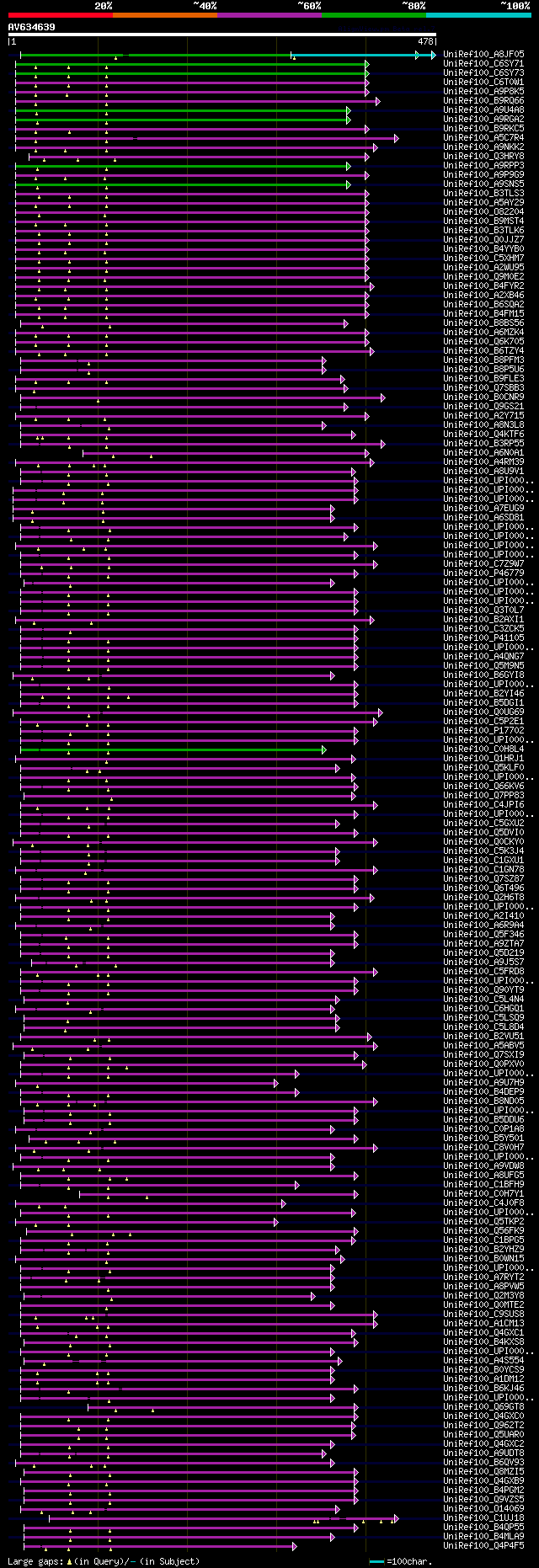Select the UniRef100_Q3HRY8 label
This screenshot has height=1568, width=539.
point(483,156)
